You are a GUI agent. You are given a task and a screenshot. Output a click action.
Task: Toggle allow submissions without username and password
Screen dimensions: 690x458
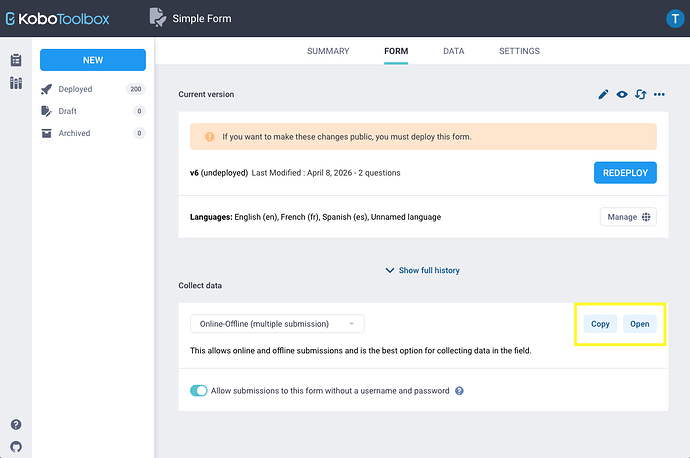(x=198, y=390)
